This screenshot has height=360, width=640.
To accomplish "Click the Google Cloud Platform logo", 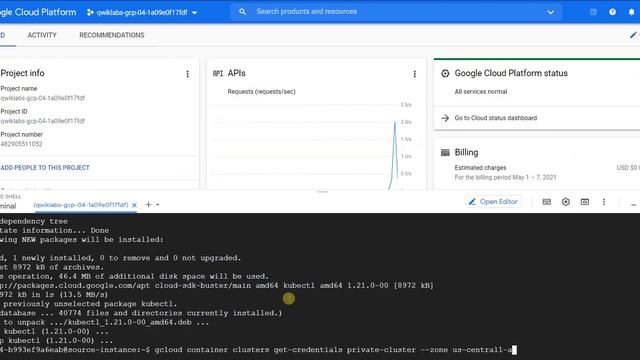I will [x=38, y=12].
